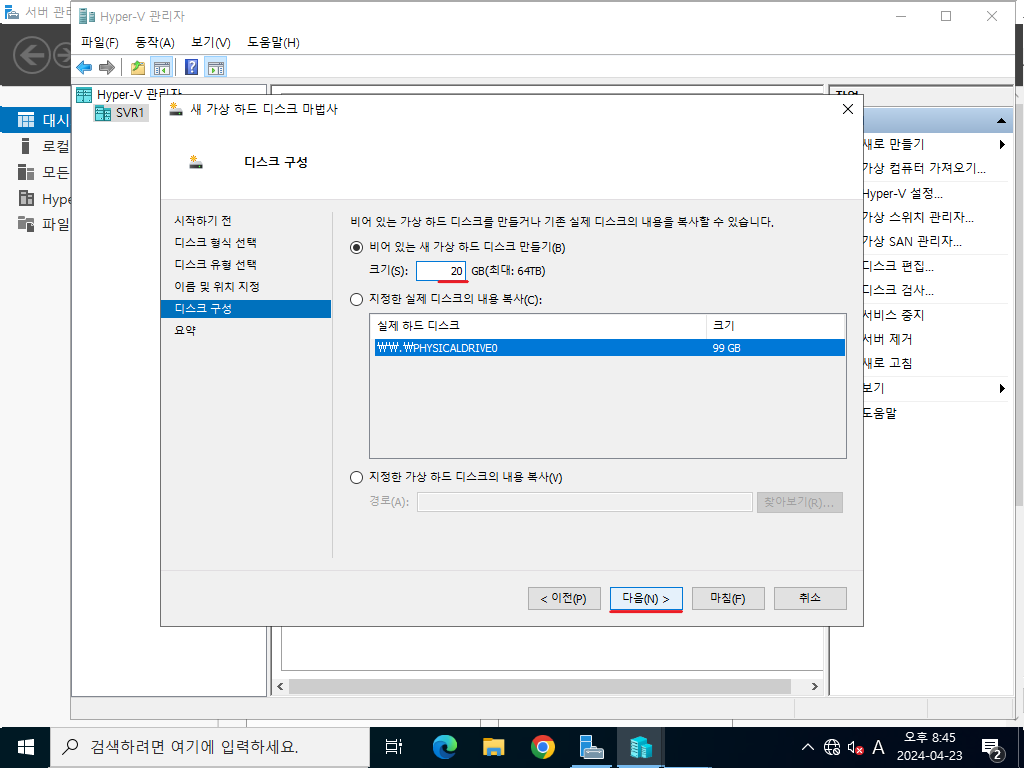Click 디스크 검사 action
The width and height of the screenshot is (1024, 768).
[x=898, y=291]
